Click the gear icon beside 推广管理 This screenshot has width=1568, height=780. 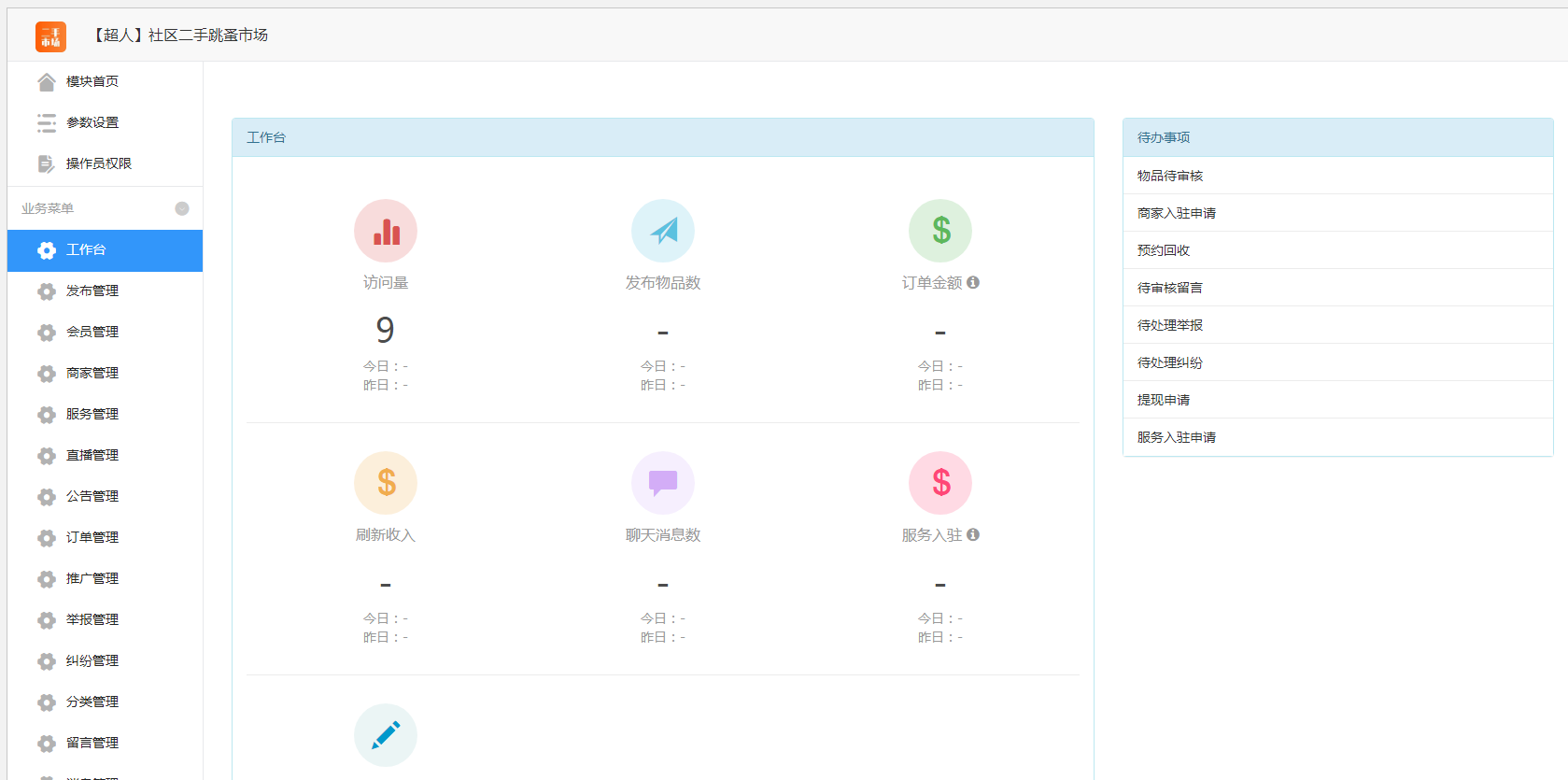coord(47,579)
